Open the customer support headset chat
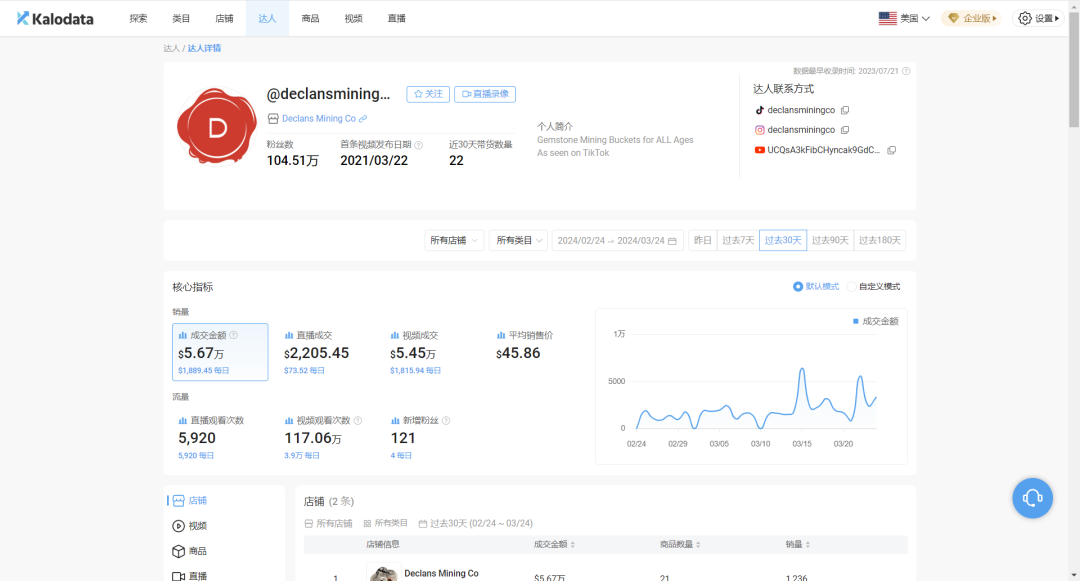 point(1032,498)
